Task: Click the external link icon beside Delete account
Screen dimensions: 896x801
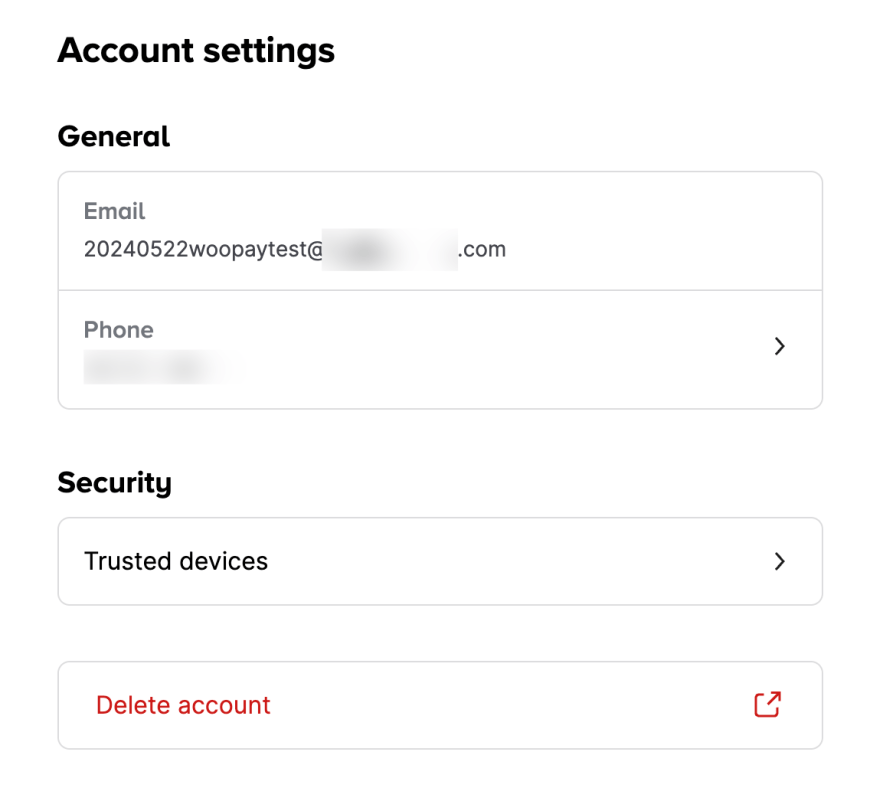Action: [x=767, y=705]
